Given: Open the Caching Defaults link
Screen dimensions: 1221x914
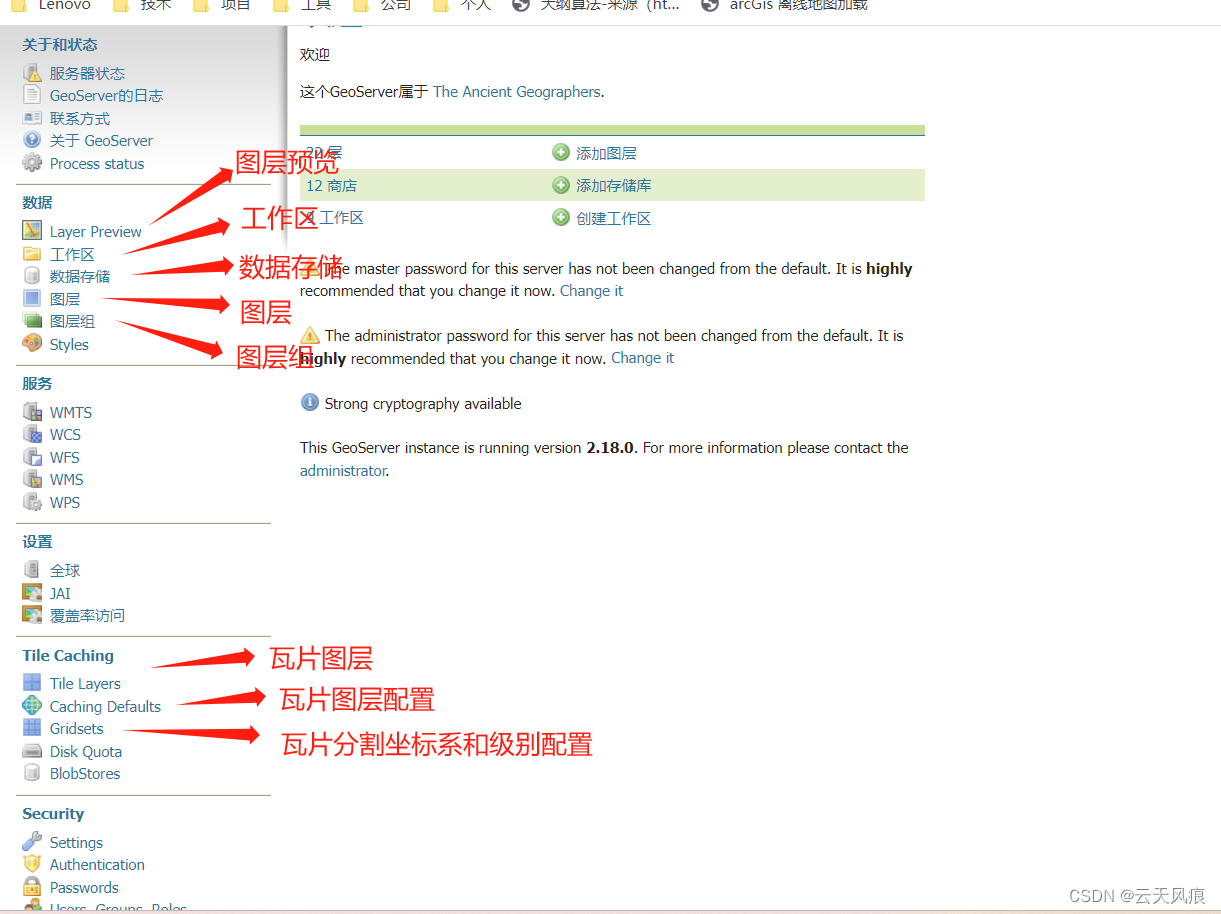Looking at the screenshot, I should 105,707.
